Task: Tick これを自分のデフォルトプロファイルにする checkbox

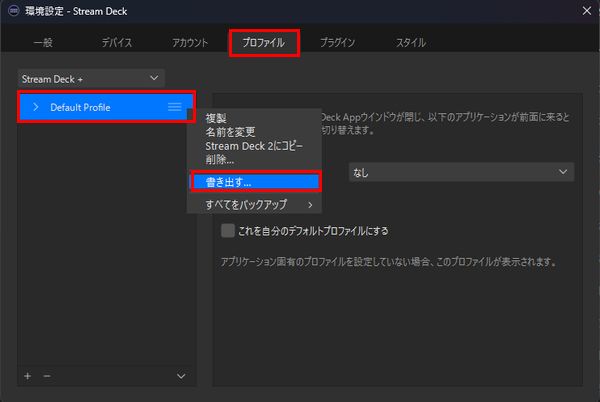Action: click(x=228, y=231)
